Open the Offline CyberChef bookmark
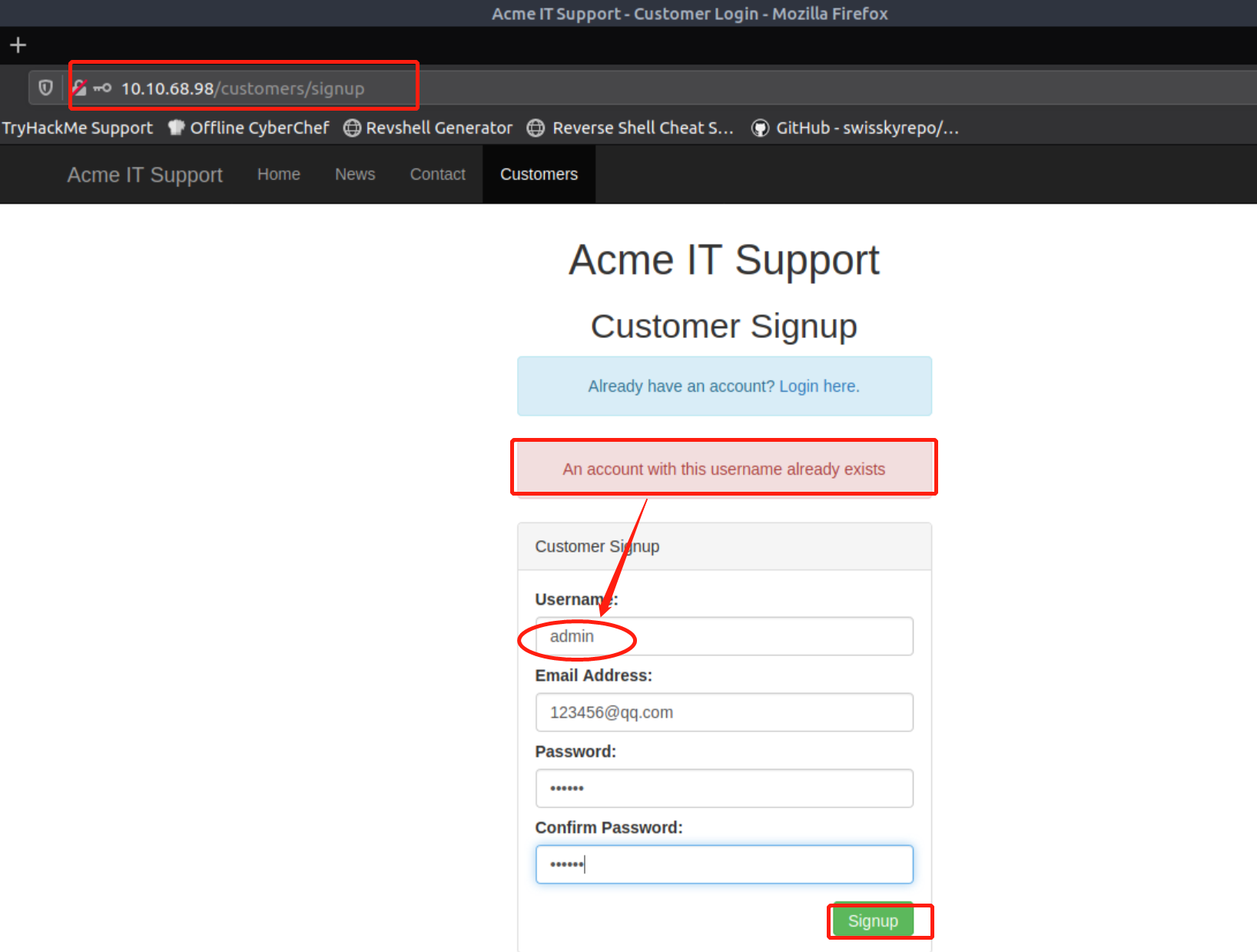The height and width of the screenshot is (952, 1257). click(249, 128)
